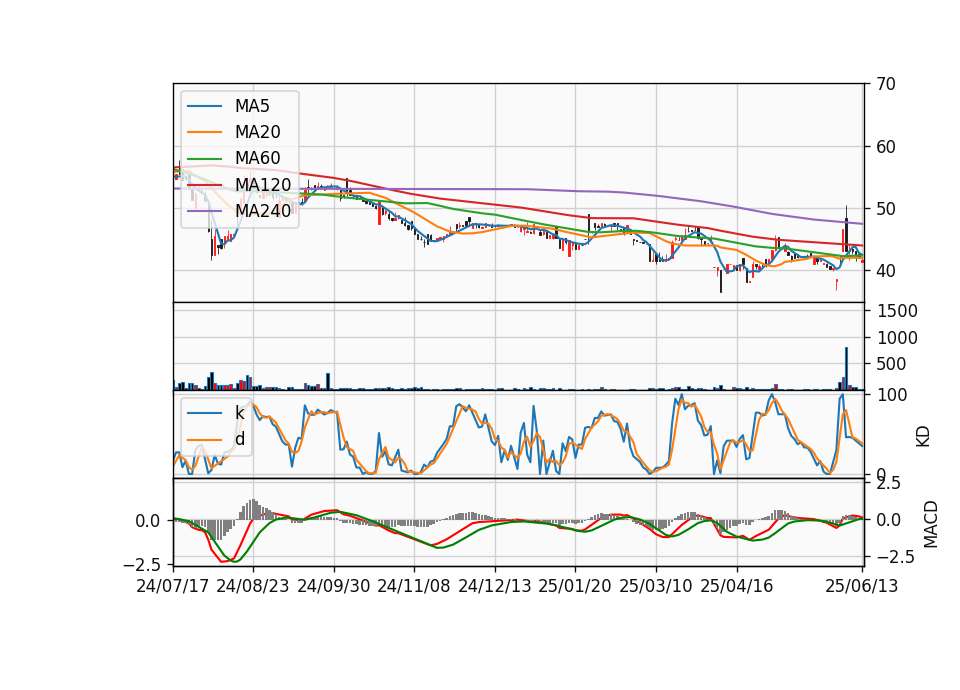Click the purple MA240 legend line swatch
Image resolution: width=960 pixels, height=690 pixels.
pos(204,211)
